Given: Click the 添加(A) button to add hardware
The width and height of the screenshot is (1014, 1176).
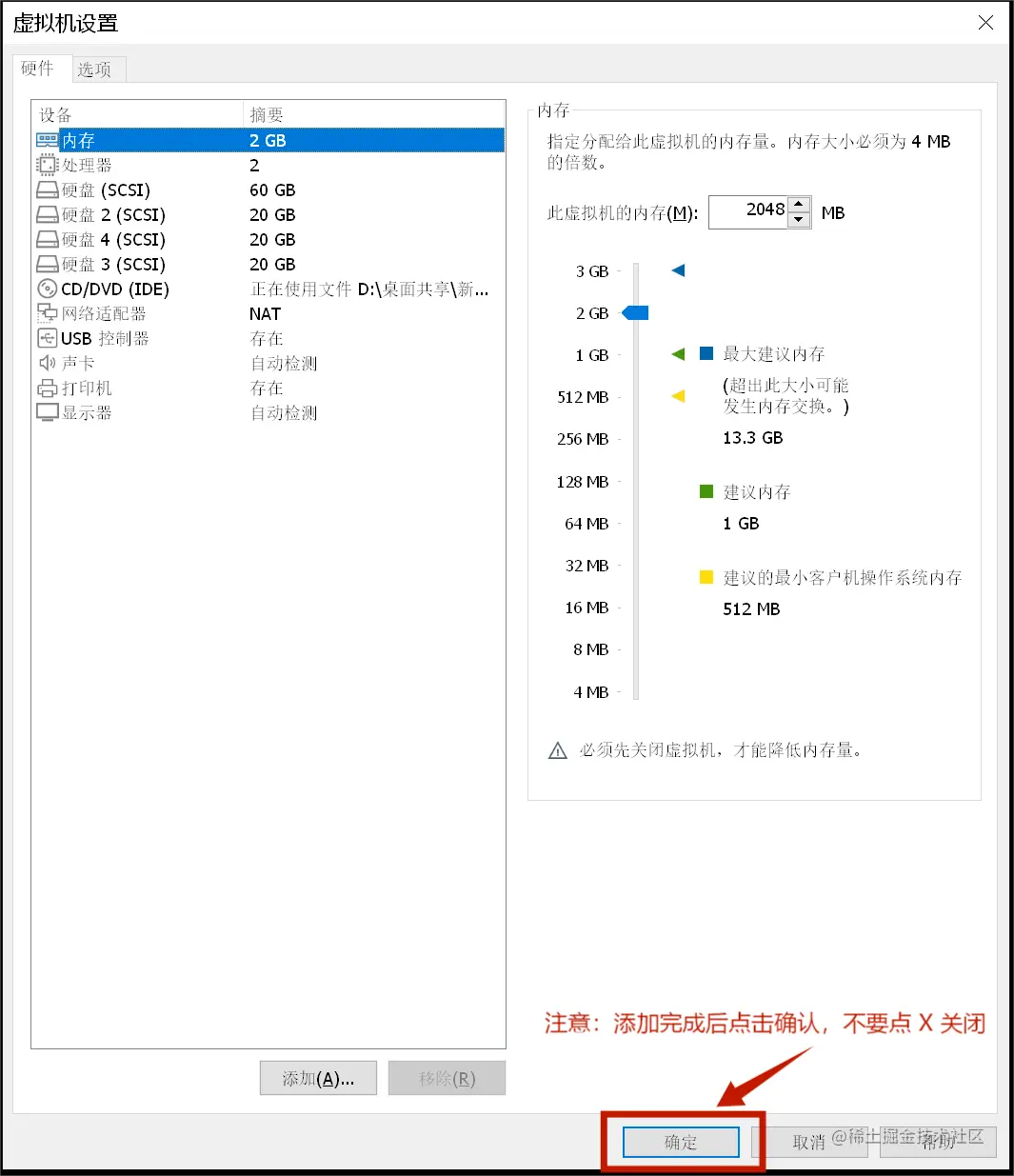Looking at the screenshot, I should pyautogui.click(x=318, y=1078).
